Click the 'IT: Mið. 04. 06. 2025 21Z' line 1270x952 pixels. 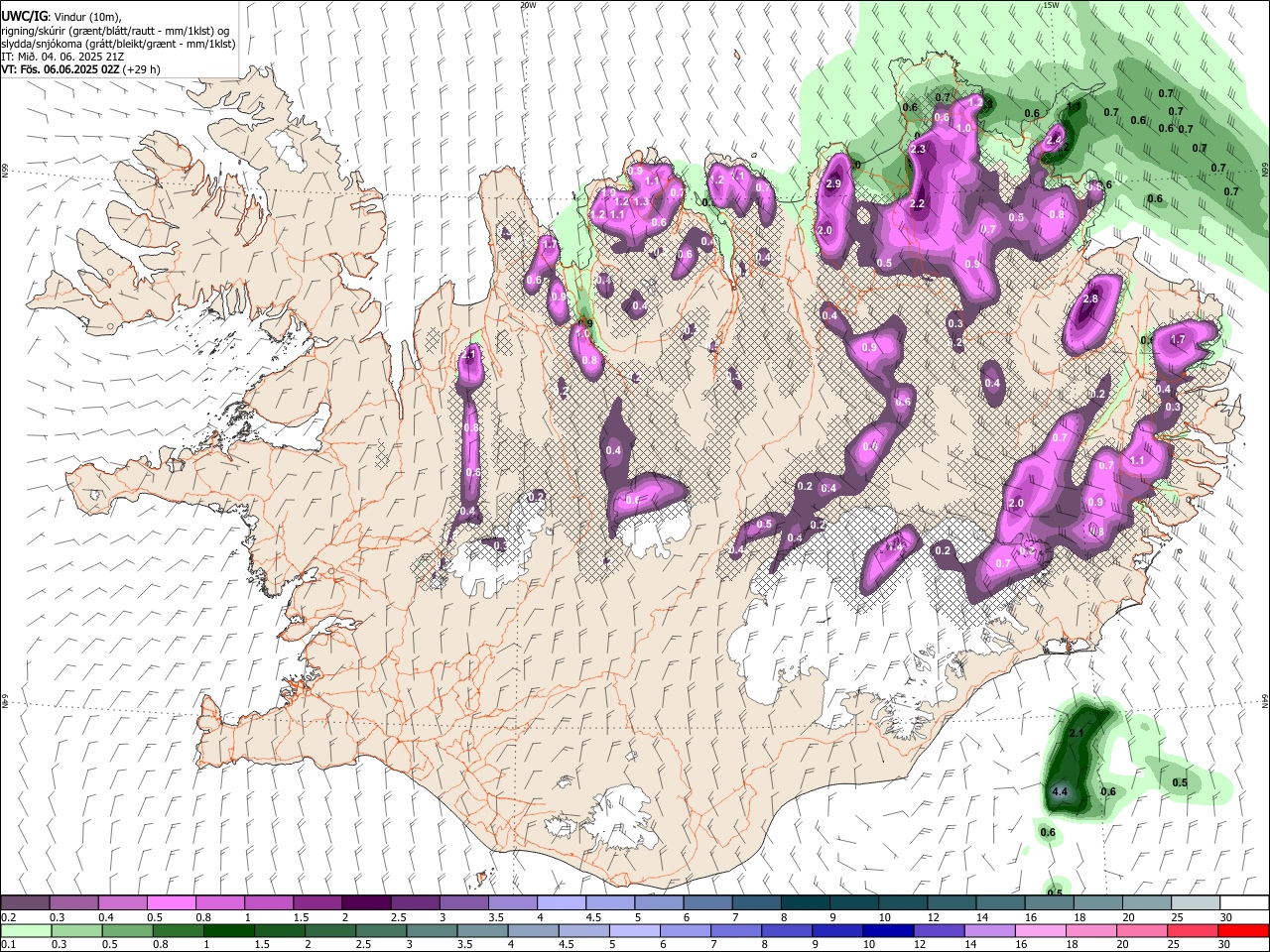(x=63, y=57)
